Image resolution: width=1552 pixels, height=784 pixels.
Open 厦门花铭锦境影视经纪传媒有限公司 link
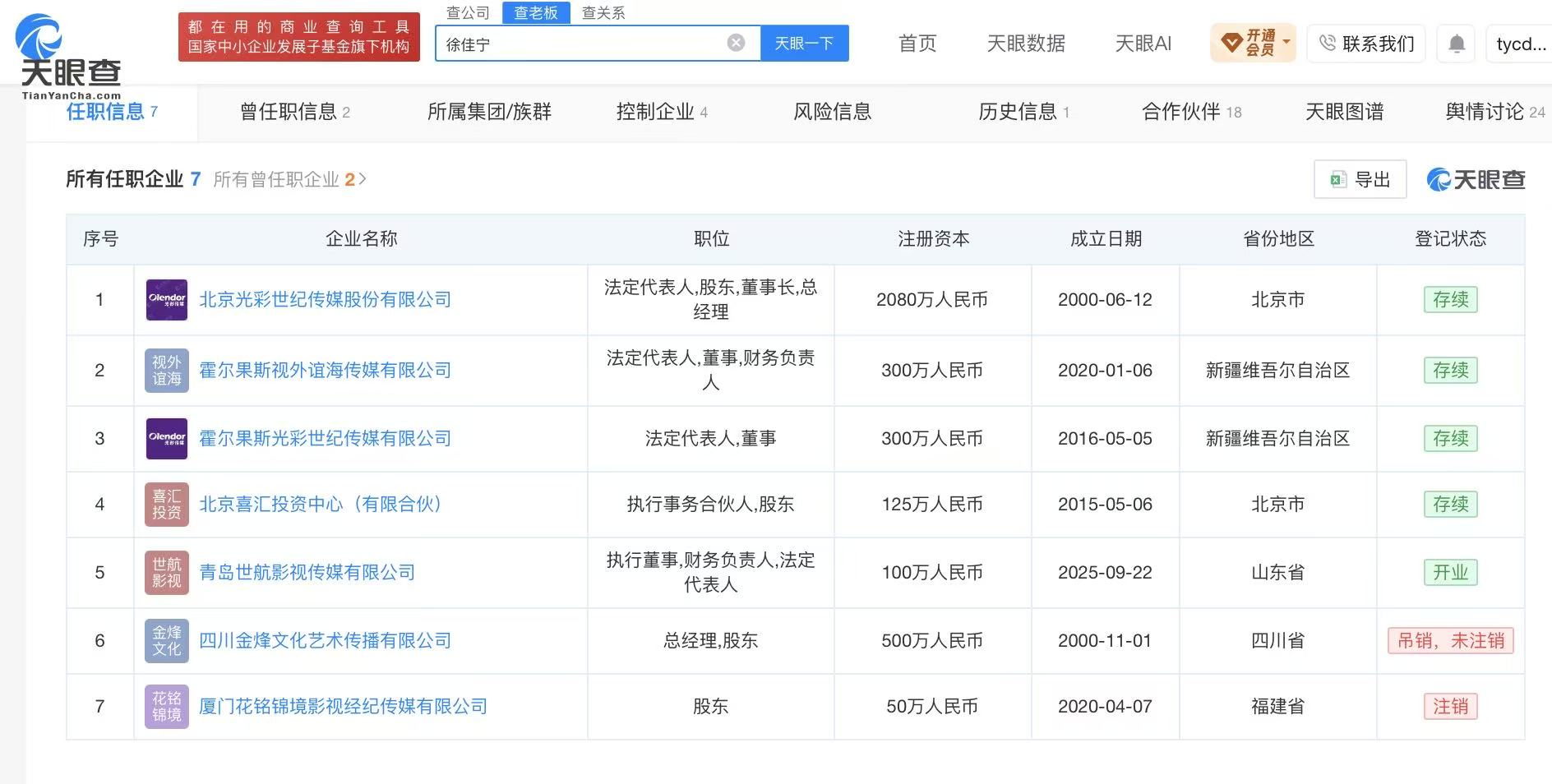(344, 707)
